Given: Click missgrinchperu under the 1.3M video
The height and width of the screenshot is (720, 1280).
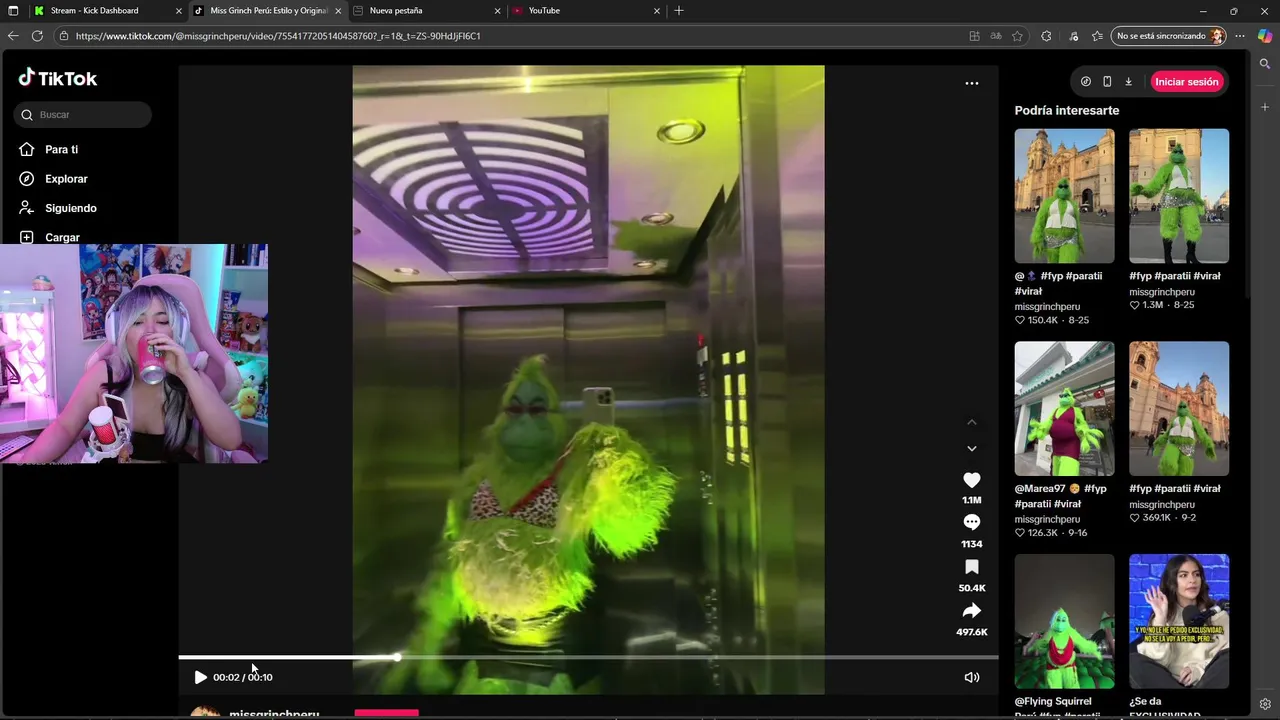Looking at the screenshot, I should tap(1162, 292).
